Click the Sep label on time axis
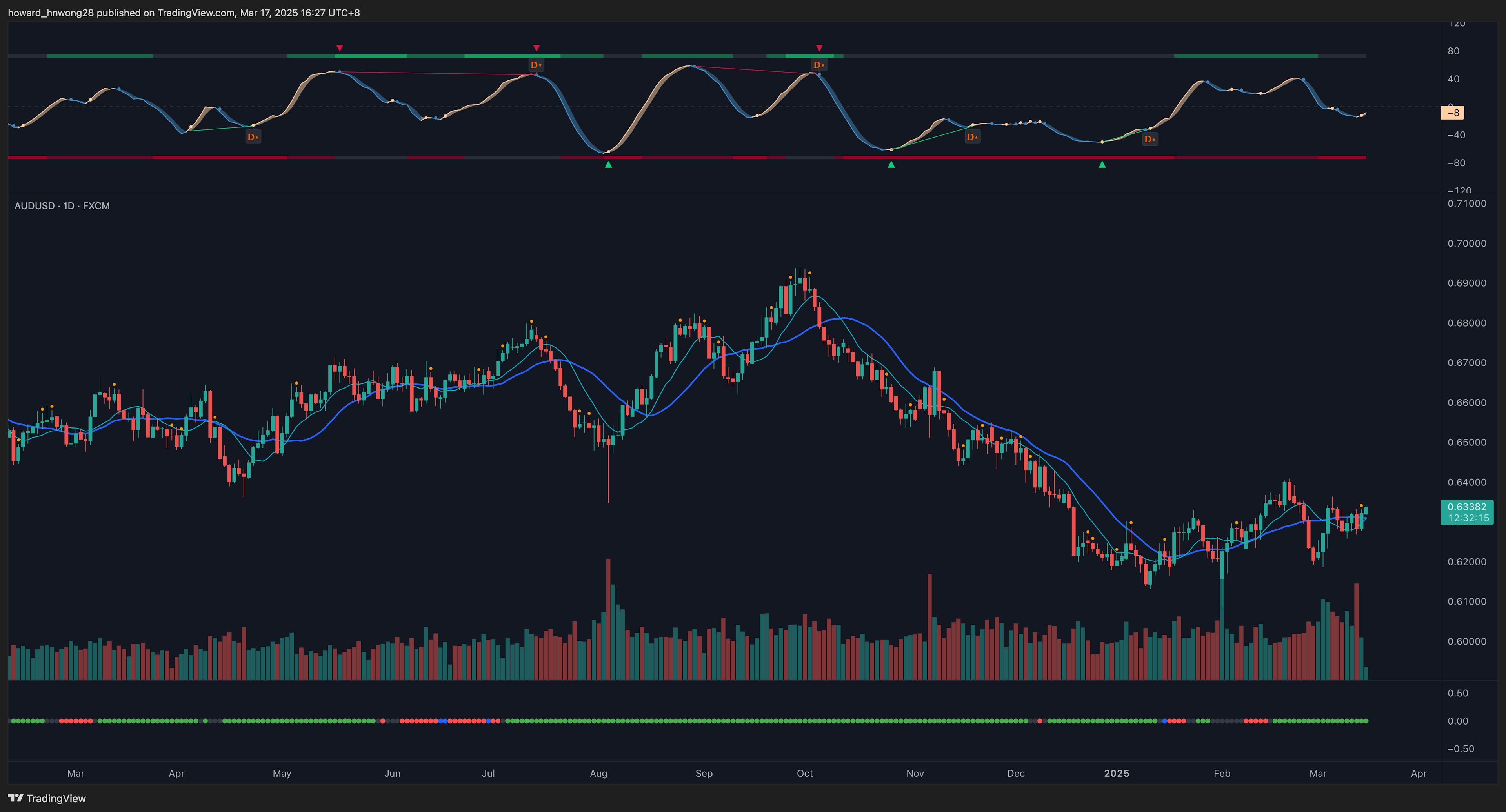Viewport: 1506px width, 812px height. [704, 774]
